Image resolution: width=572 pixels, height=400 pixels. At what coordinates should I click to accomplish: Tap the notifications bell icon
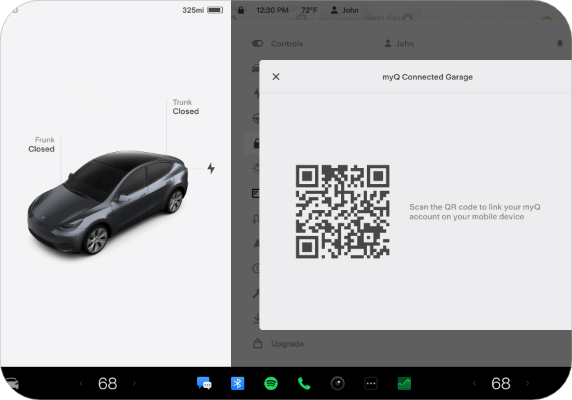[560, 43]
